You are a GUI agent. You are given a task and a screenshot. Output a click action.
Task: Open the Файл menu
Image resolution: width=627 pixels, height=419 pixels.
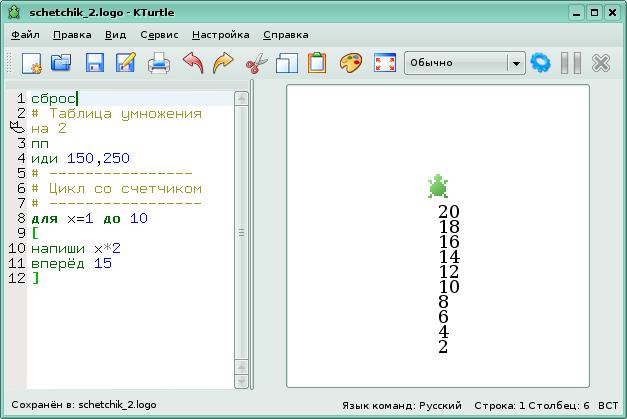pos(26,34)
